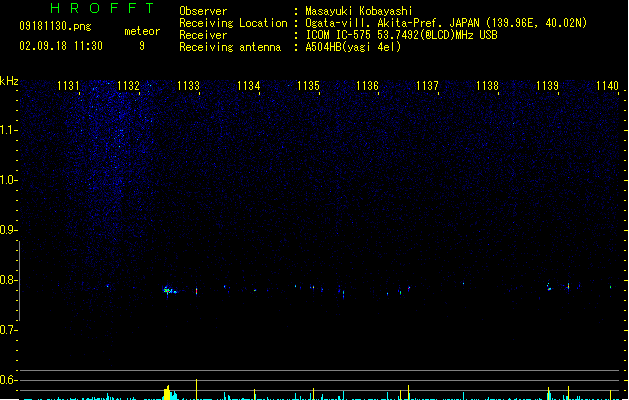Viewport: 629px width, 400px height.
Task: Click the 1131 time marker
Action: point(69,86)
